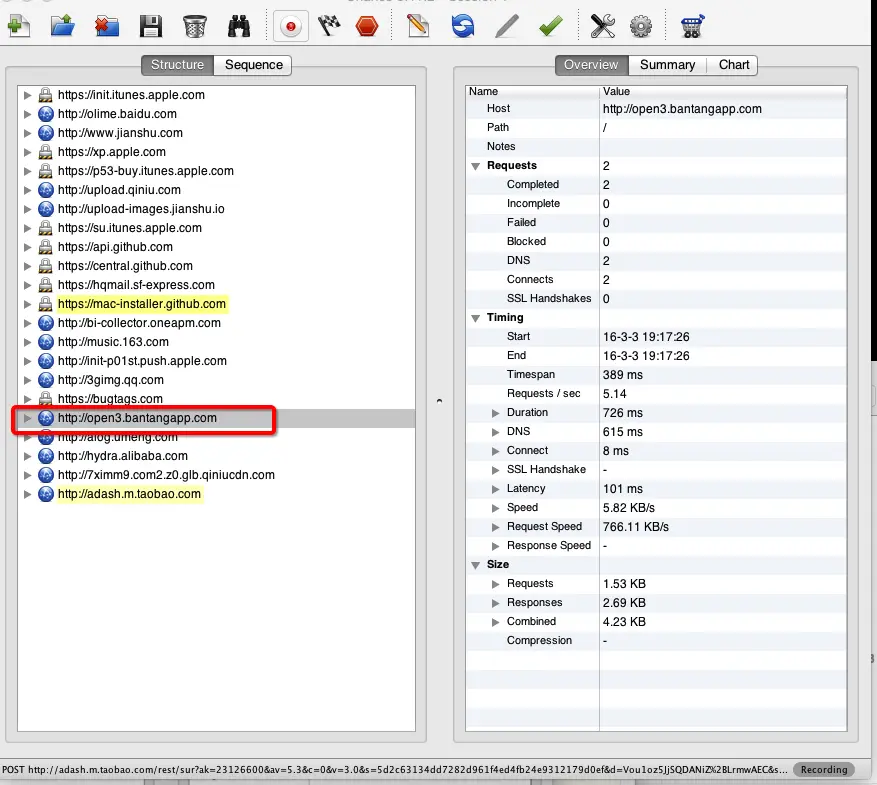This screenshot has width=877, height=785.
Task: Select https://bugtags.com host
Action: click(x=110, y=399)
